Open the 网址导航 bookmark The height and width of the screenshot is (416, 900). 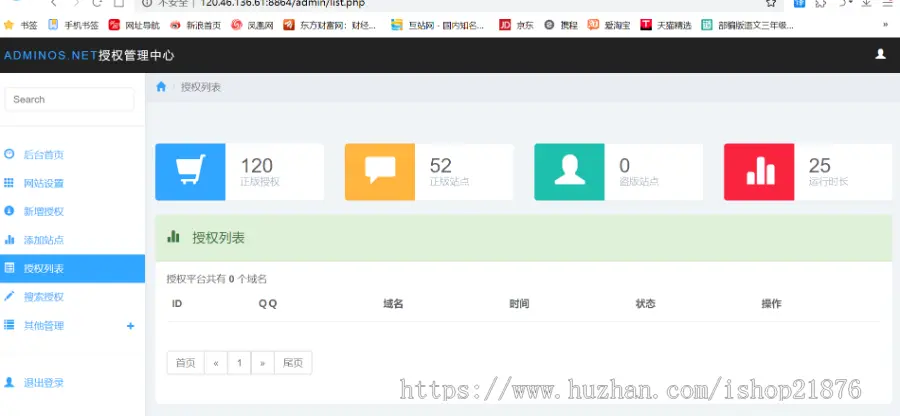click(x=134, y=25)
